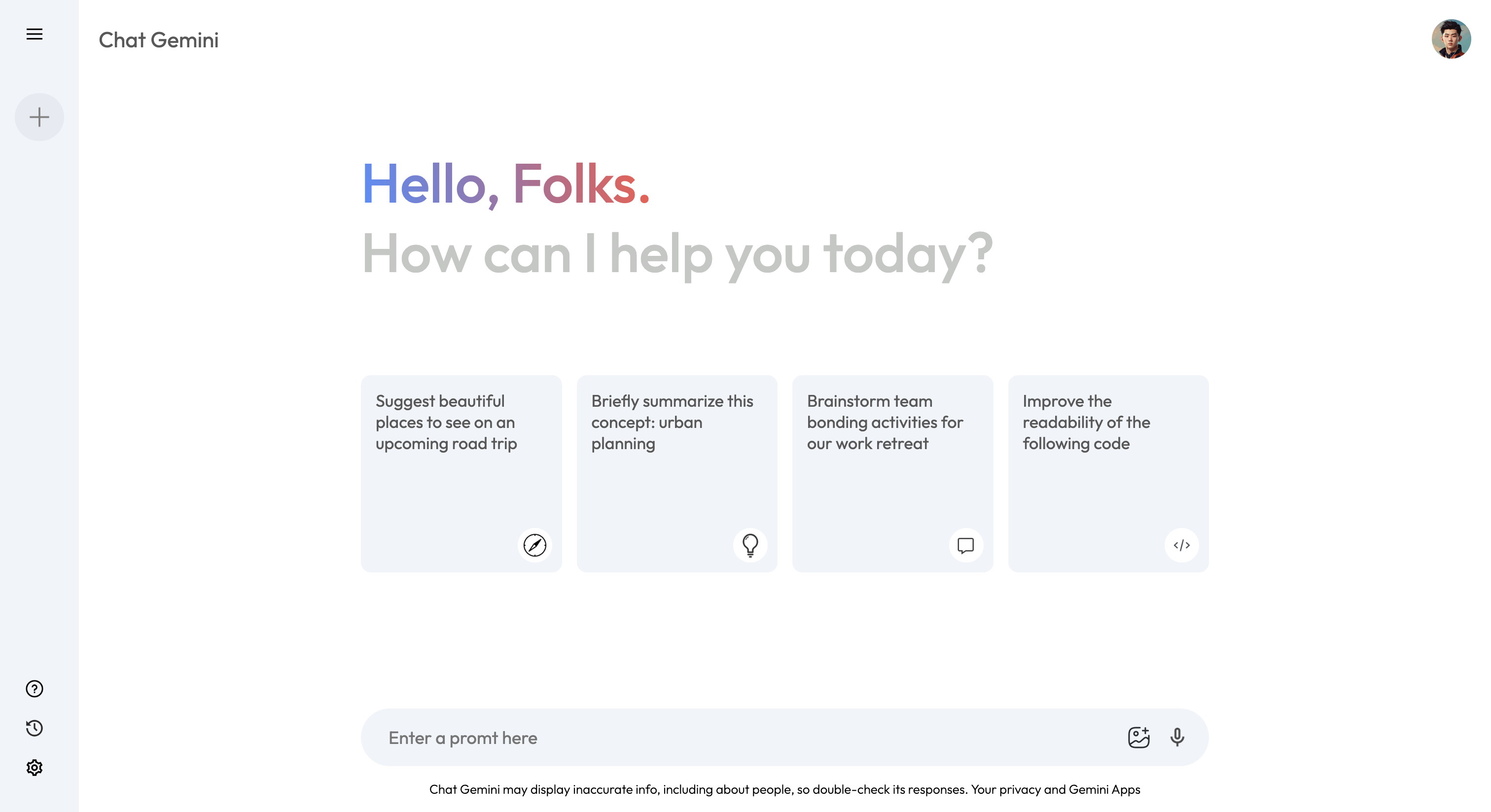Image resolution: width=1491 pixels, height=812 pixels.
Task: Click the chat bubble icon on retreat card
Action: coord(965,545)
